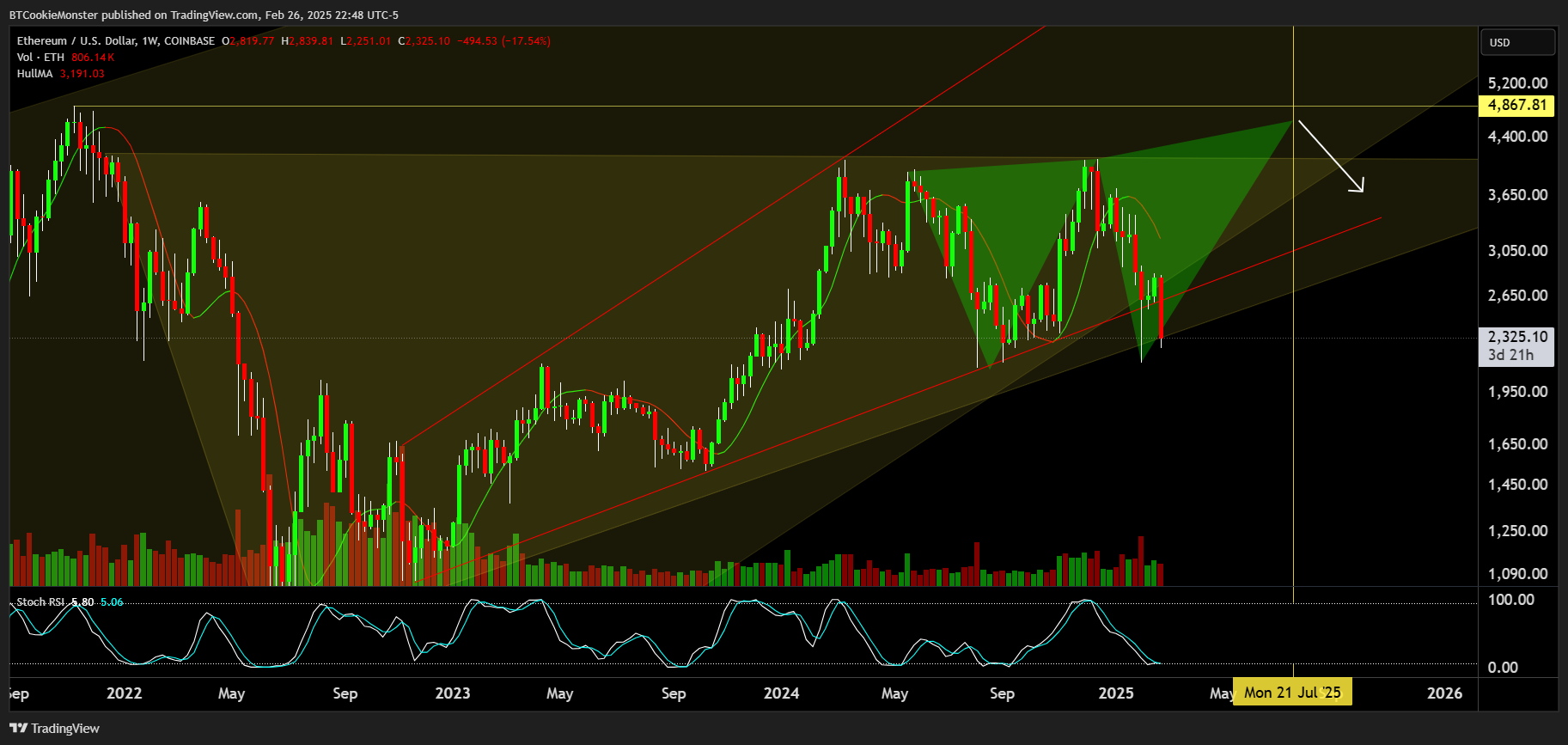Click the close value C2,325.10
This screenshot has width=1568, height=745.
tap(424, 40)
